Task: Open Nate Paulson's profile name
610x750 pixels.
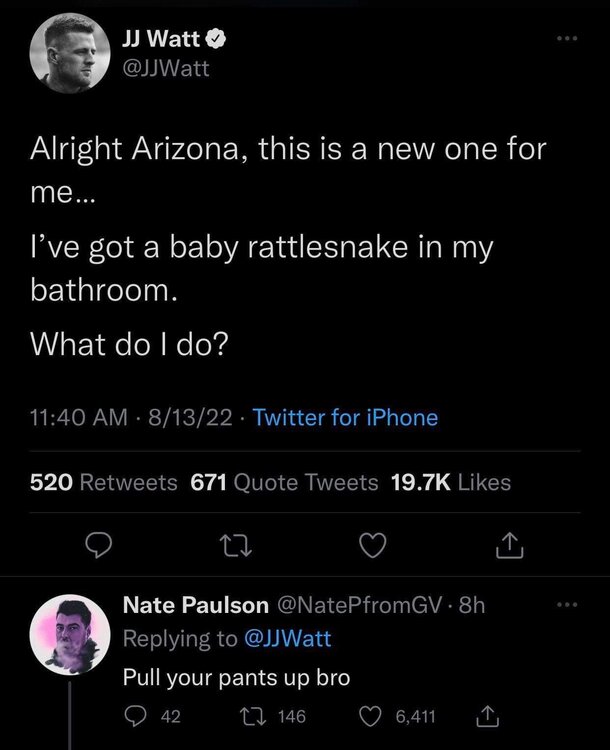Action: [194, 605]
